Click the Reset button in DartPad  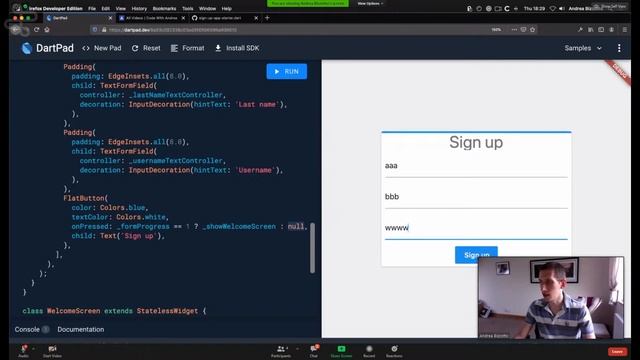146,48
